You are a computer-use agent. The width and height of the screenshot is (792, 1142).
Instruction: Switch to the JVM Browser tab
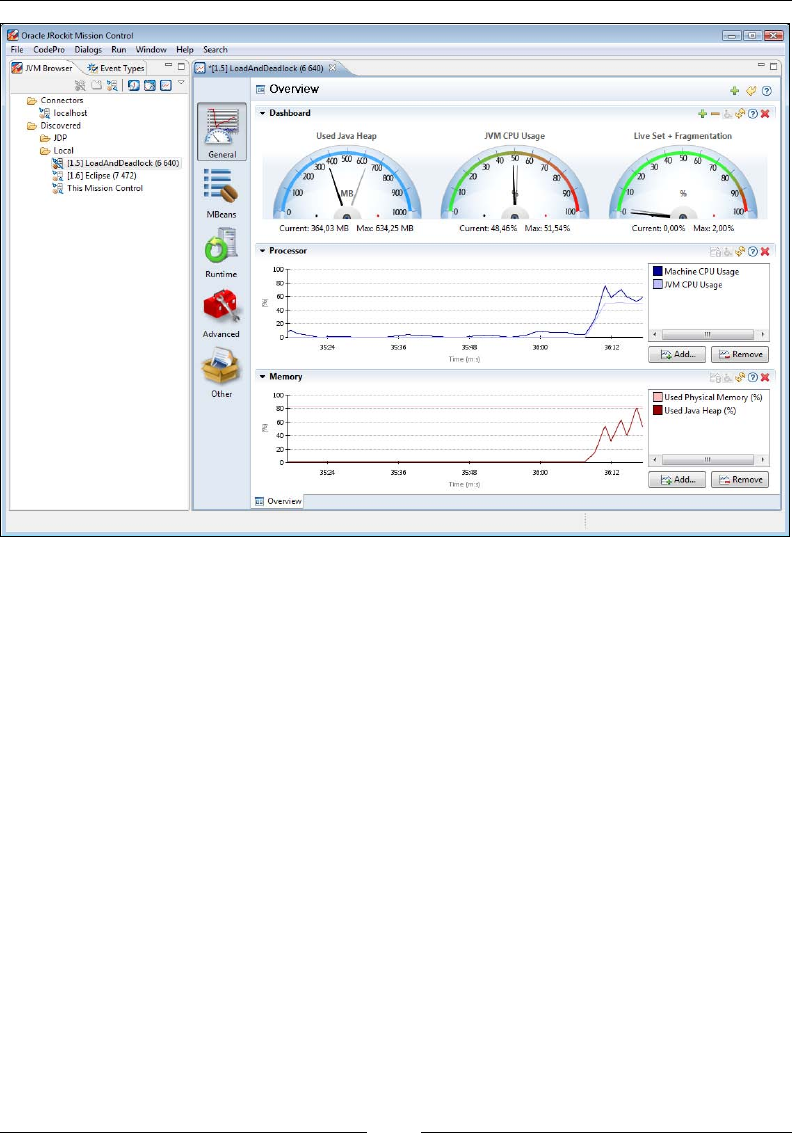point(42,68)
